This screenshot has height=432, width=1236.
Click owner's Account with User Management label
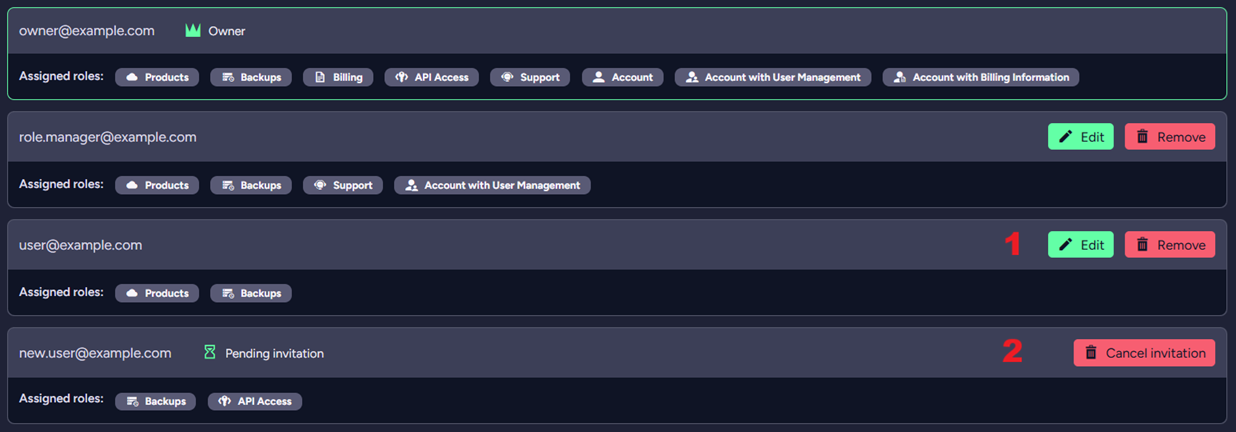click(x=783, y=77)
